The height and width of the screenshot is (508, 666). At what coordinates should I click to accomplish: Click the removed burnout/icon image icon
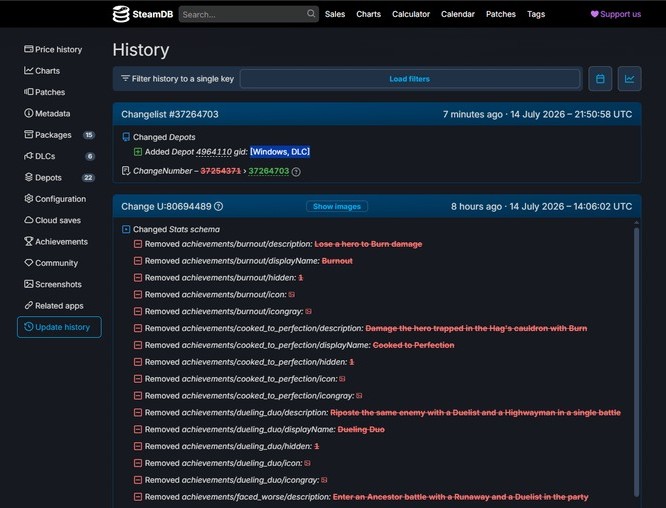291,294
